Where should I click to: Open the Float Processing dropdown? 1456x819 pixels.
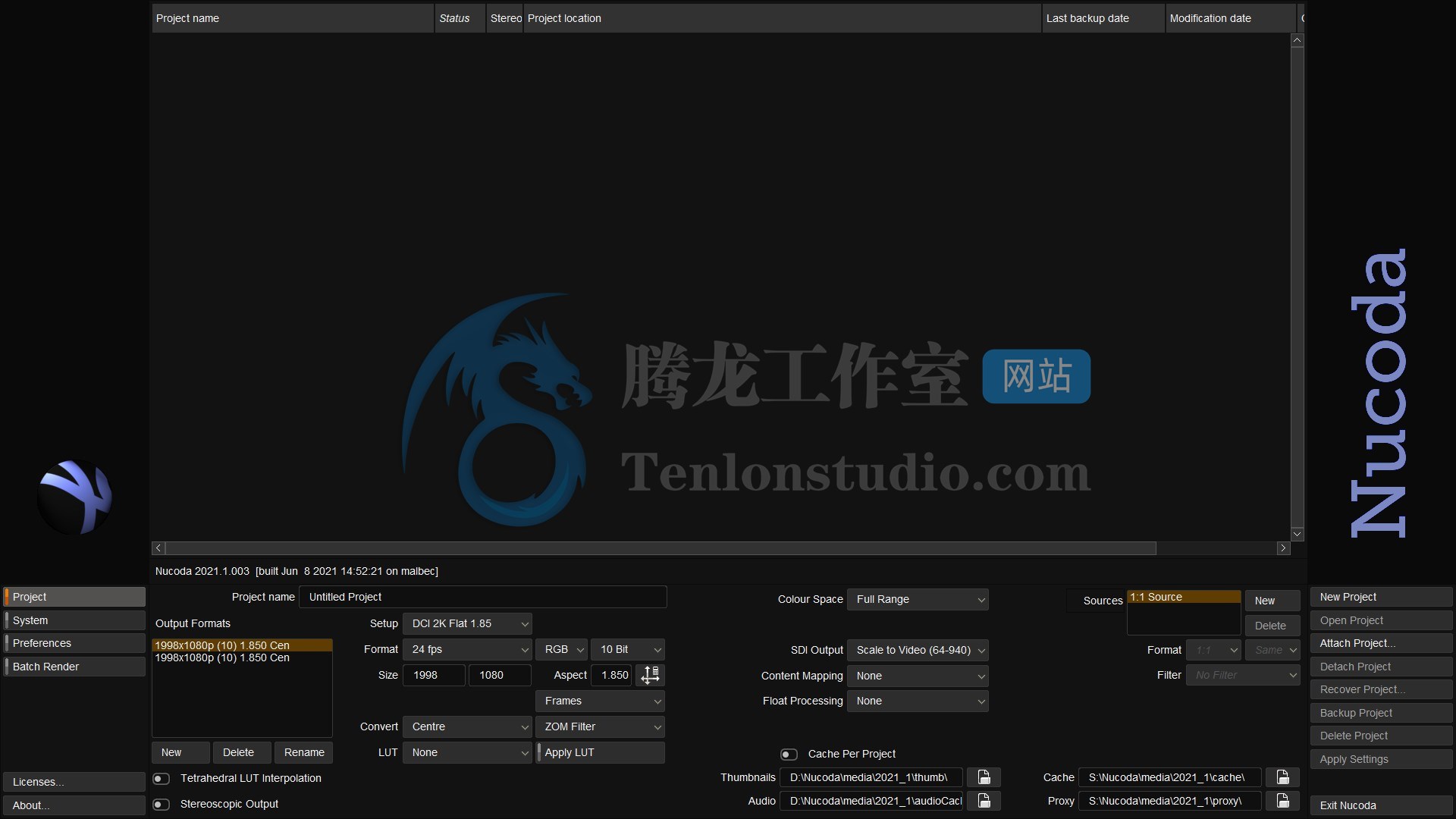click(918, 701)
